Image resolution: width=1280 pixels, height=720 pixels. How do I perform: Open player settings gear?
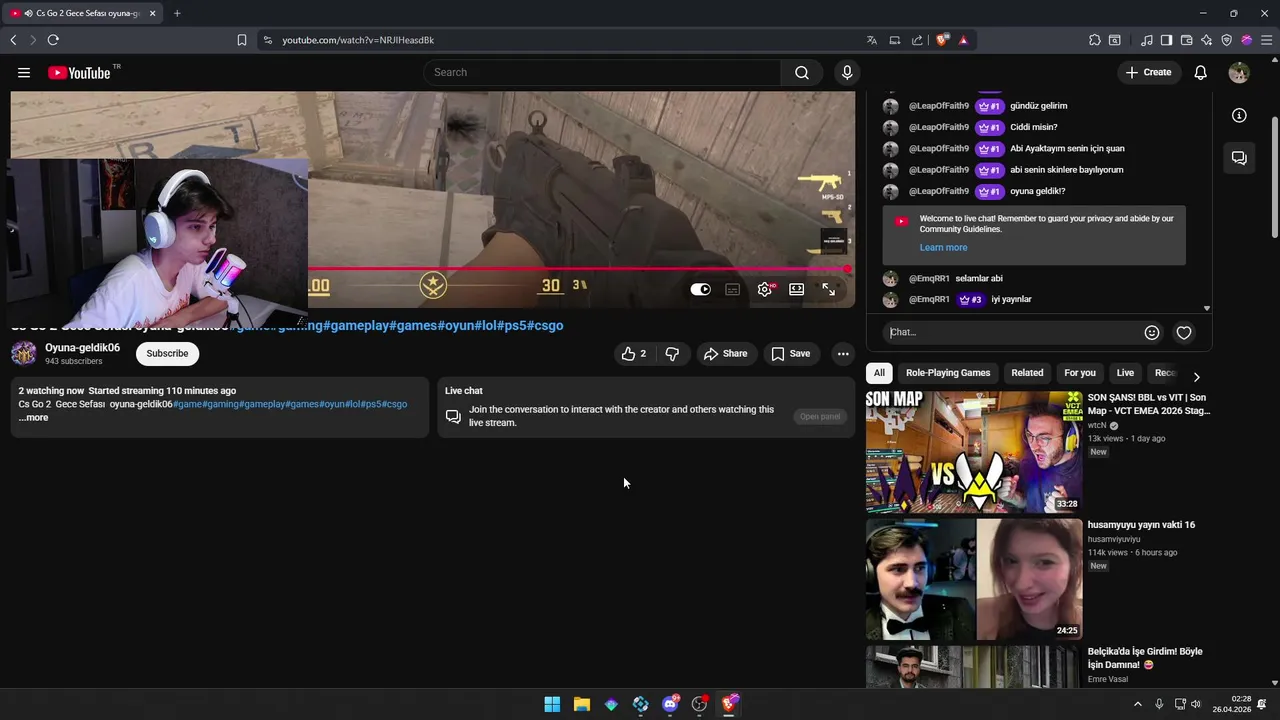pyautogui.click(x=765, y=289)
